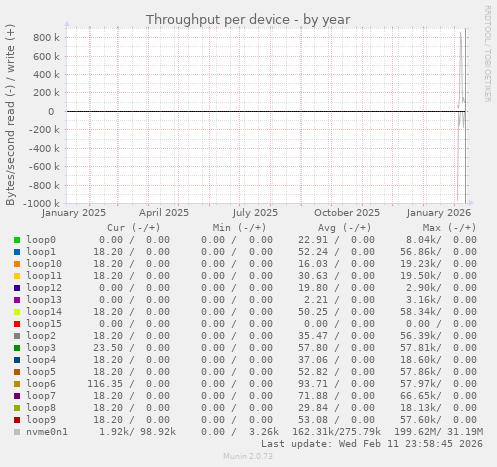
Task: Click the loop14 max value 58.34k
Action: pos(420,312)
